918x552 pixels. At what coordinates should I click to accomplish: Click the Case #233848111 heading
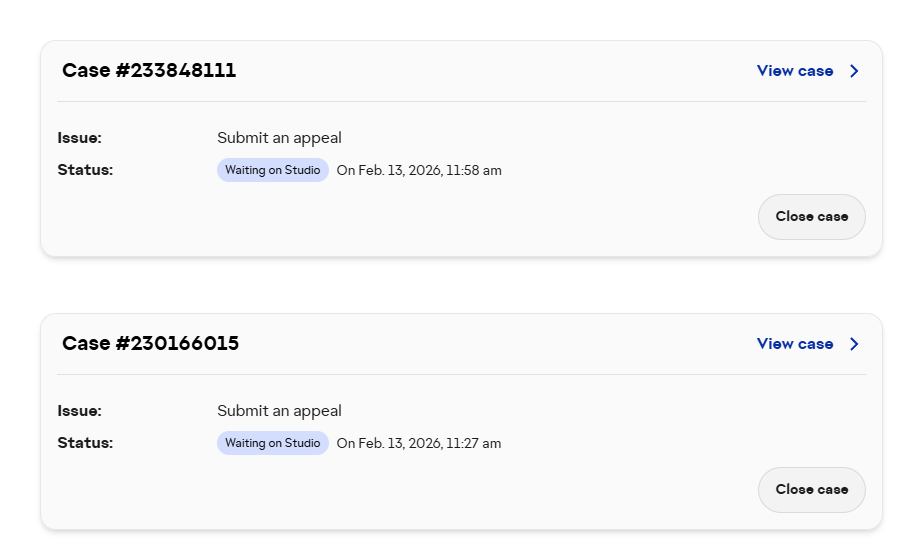pos(149,70)
